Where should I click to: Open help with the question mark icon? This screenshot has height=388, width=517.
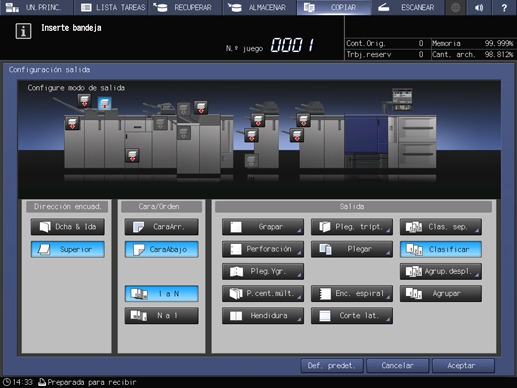tap(504, 7)
